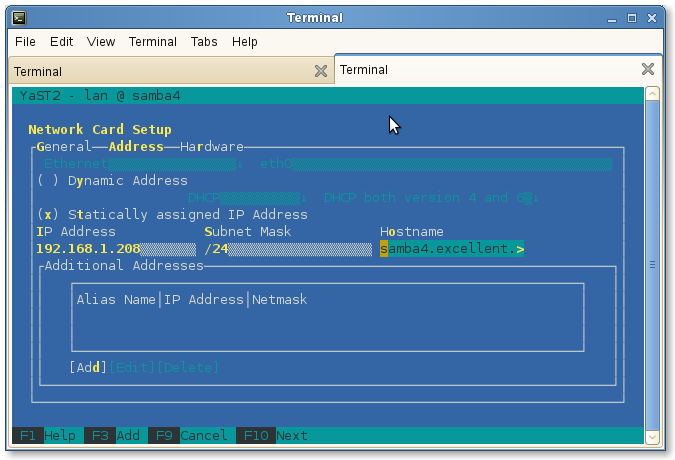Image resolution: width=675 pixels, height=460 pixels.
Task: Open the Help menu
Action: (x=245, y=42)
